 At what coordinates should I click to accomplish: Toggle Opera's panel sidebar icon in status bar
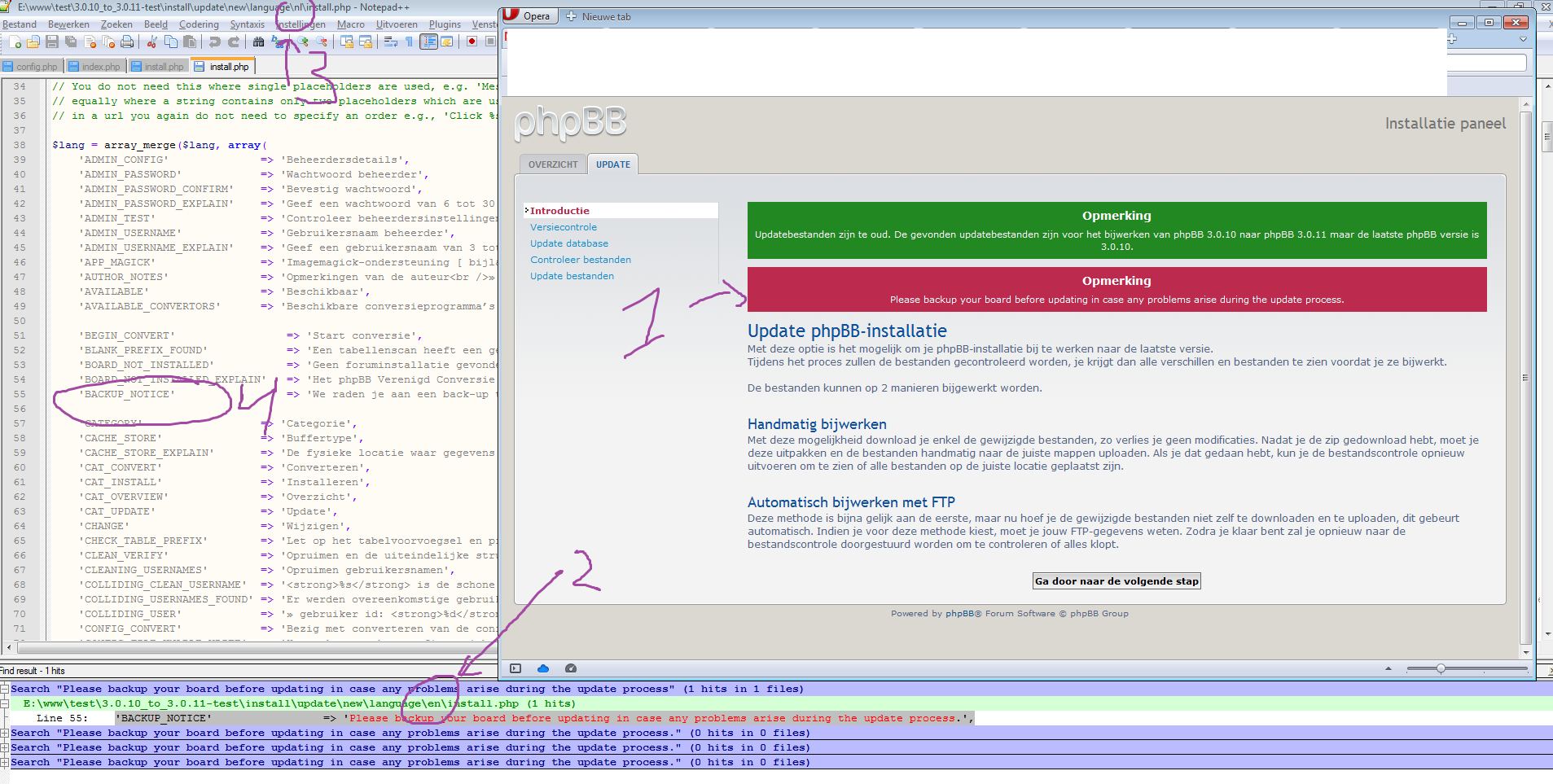pyautogui.click(x=515, y=668)
